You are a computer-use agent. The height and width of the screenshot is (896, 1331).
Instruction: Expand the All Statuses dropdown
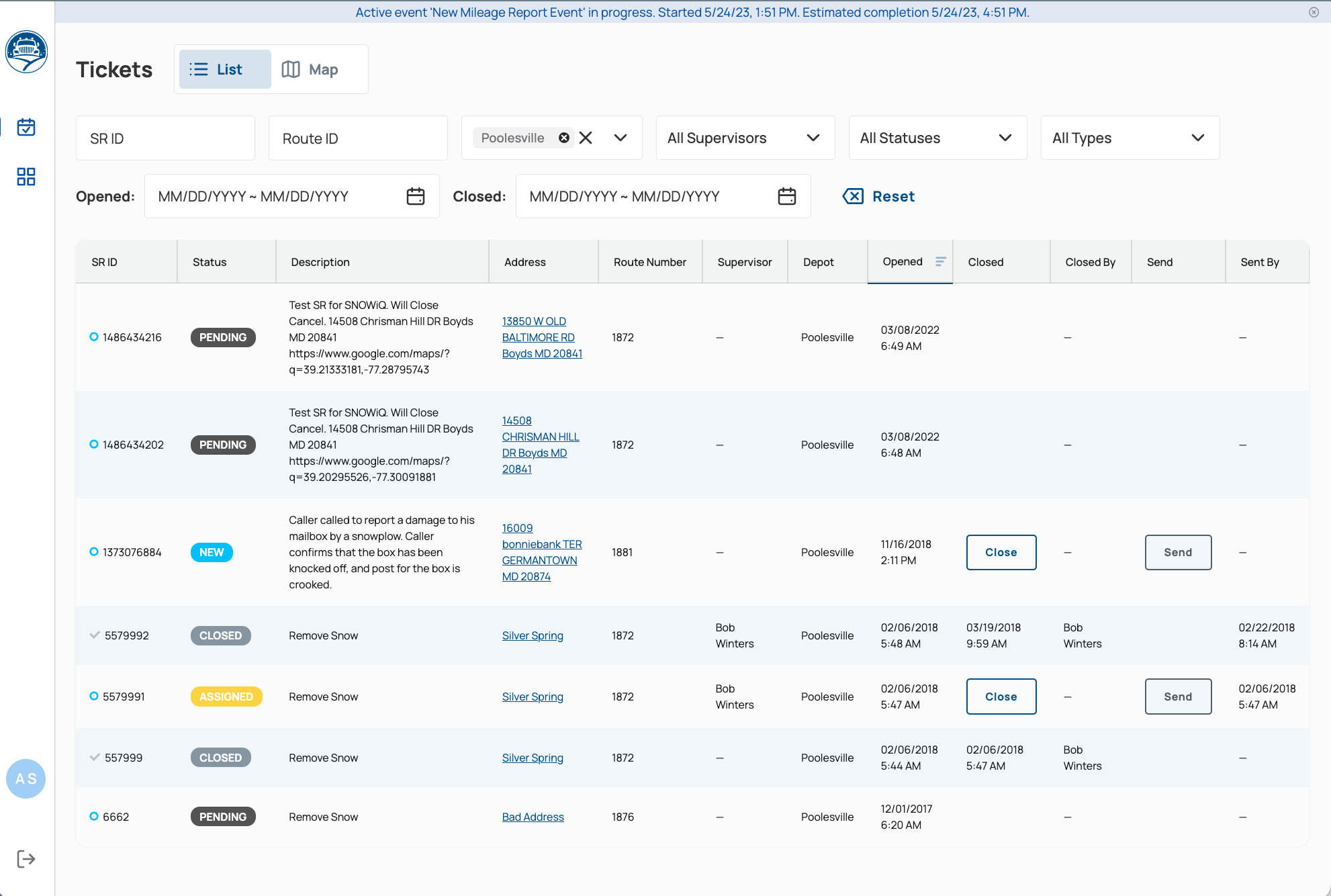coord(937,138)
